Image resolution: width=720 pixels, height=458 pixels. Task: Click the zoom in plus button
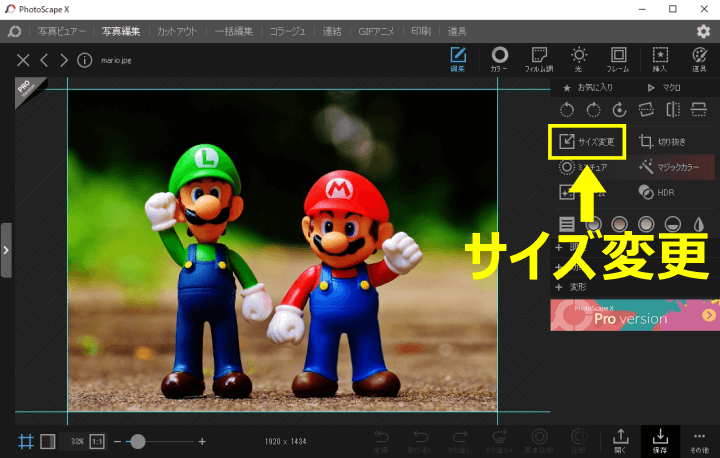coord(202,441)
